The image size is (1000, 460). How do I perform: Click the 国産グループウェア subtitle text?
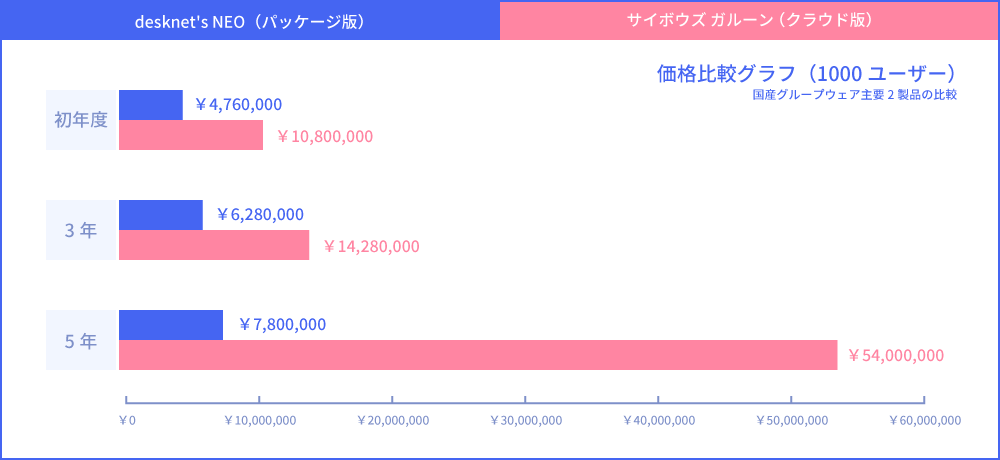click(x=855, y=96)
